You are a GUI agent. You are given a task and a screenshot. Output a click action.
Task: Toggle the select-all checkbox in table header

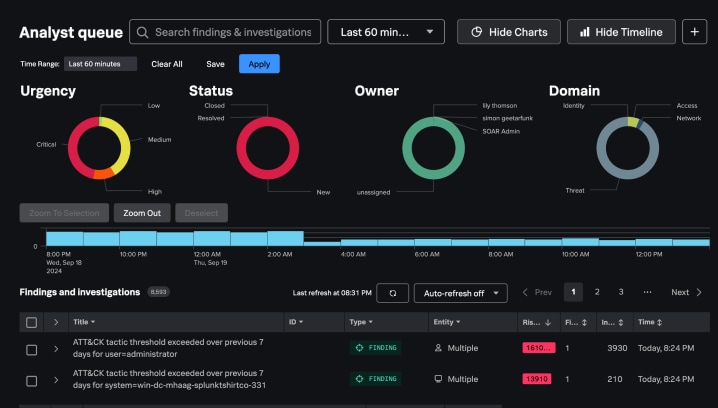tap(31, 323)
